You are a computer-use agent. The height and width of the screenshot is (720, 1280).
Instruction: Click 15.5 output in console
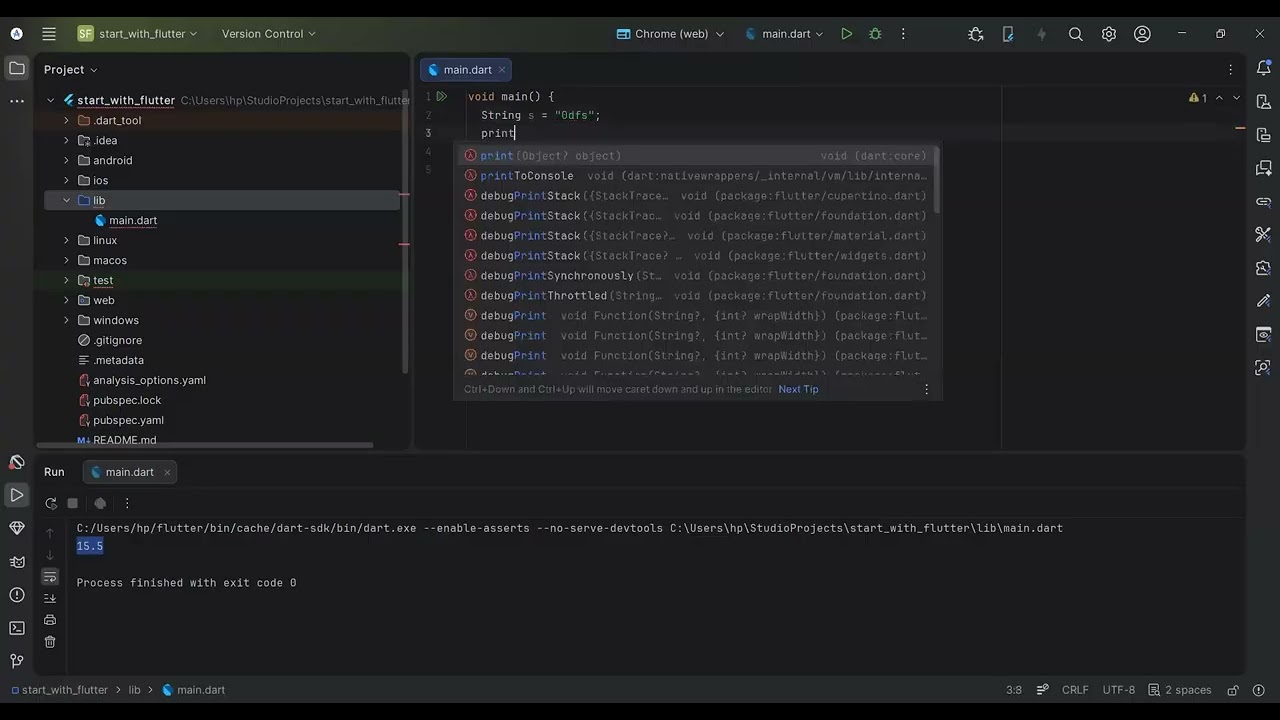coord(90,546)
